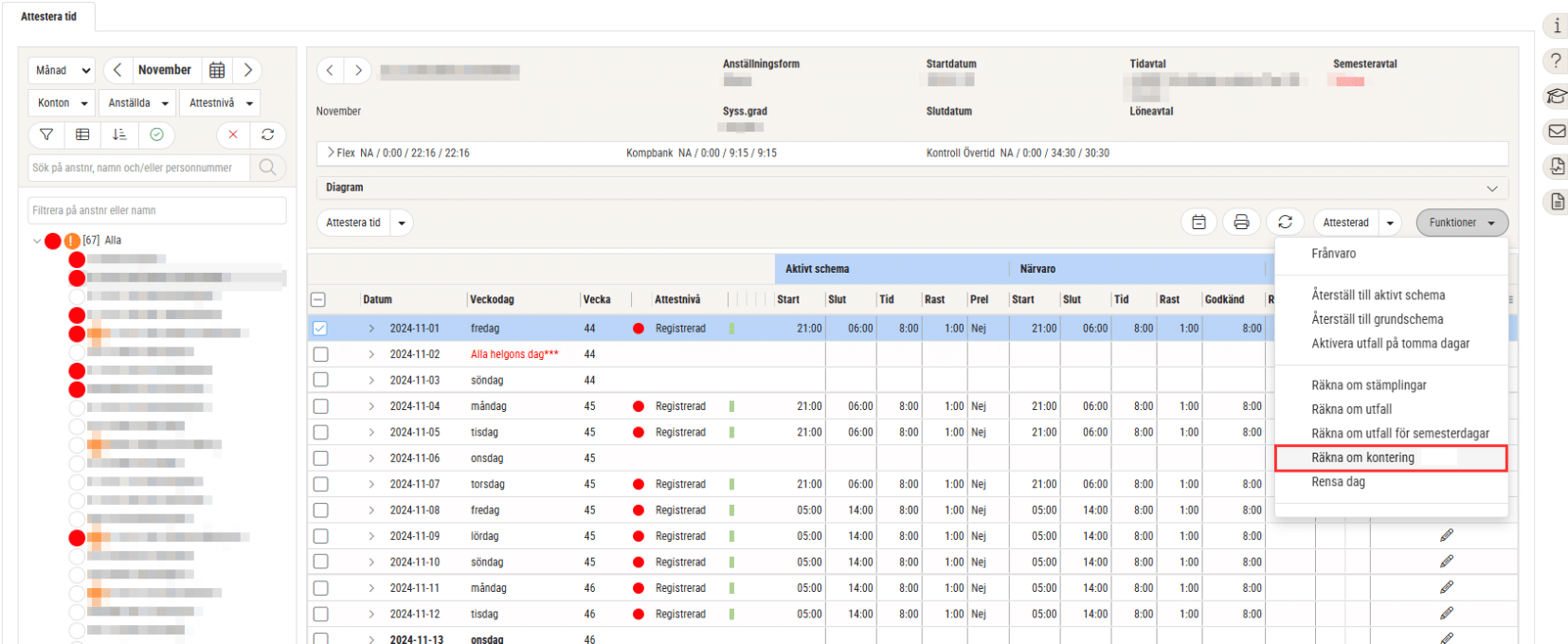This screenshot has height=644, width=1568.
Task: Show the previous employee with the left arrow
Action: [330, 70]
